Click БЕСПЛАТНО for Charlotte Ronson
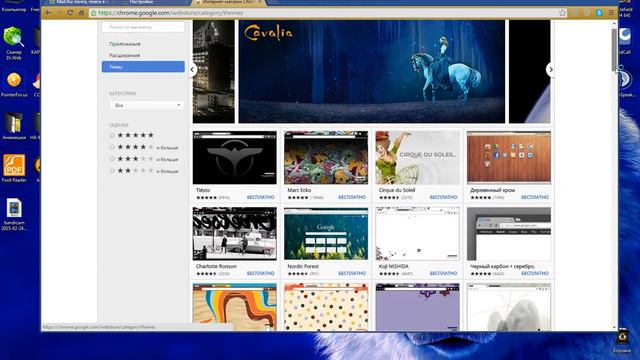640x360 pixels. [x=260, y=273]
